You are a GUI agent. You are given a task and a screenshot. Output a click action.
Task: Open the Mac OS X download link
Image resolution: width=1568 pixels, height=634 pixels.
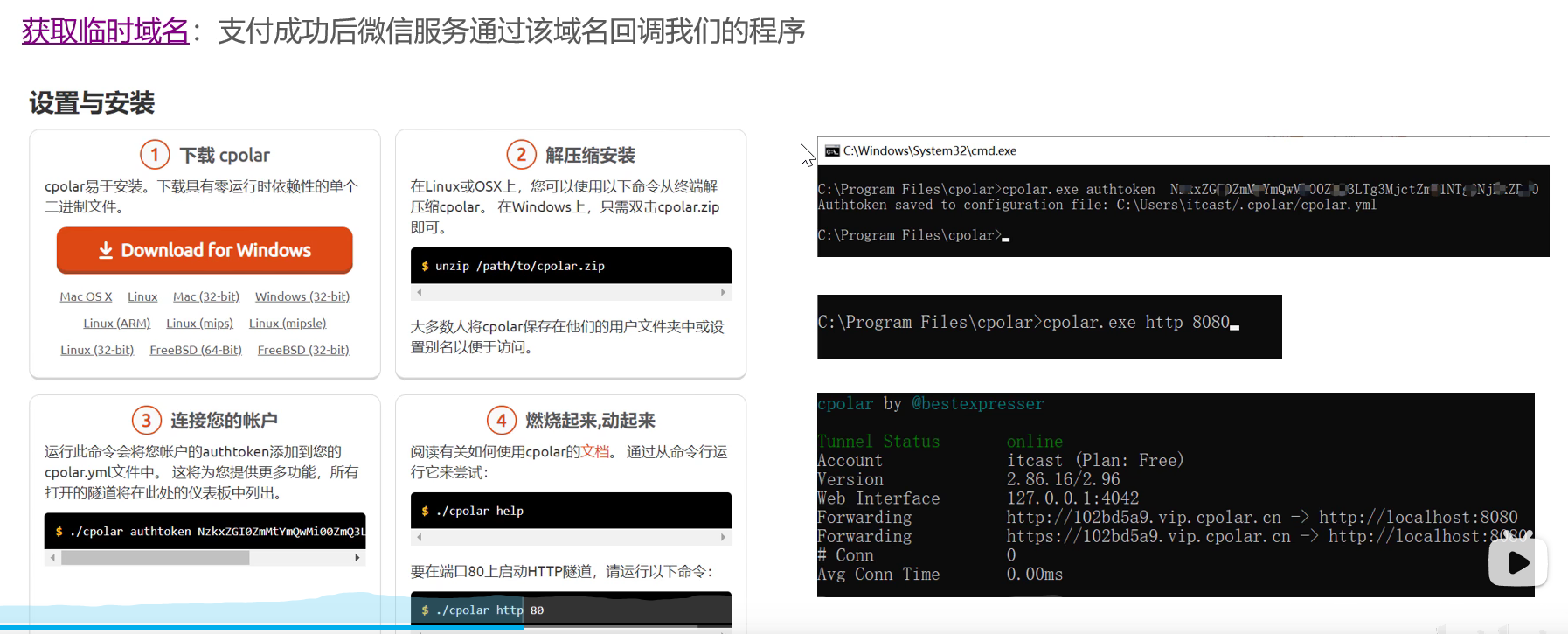[x=86, y=296]
